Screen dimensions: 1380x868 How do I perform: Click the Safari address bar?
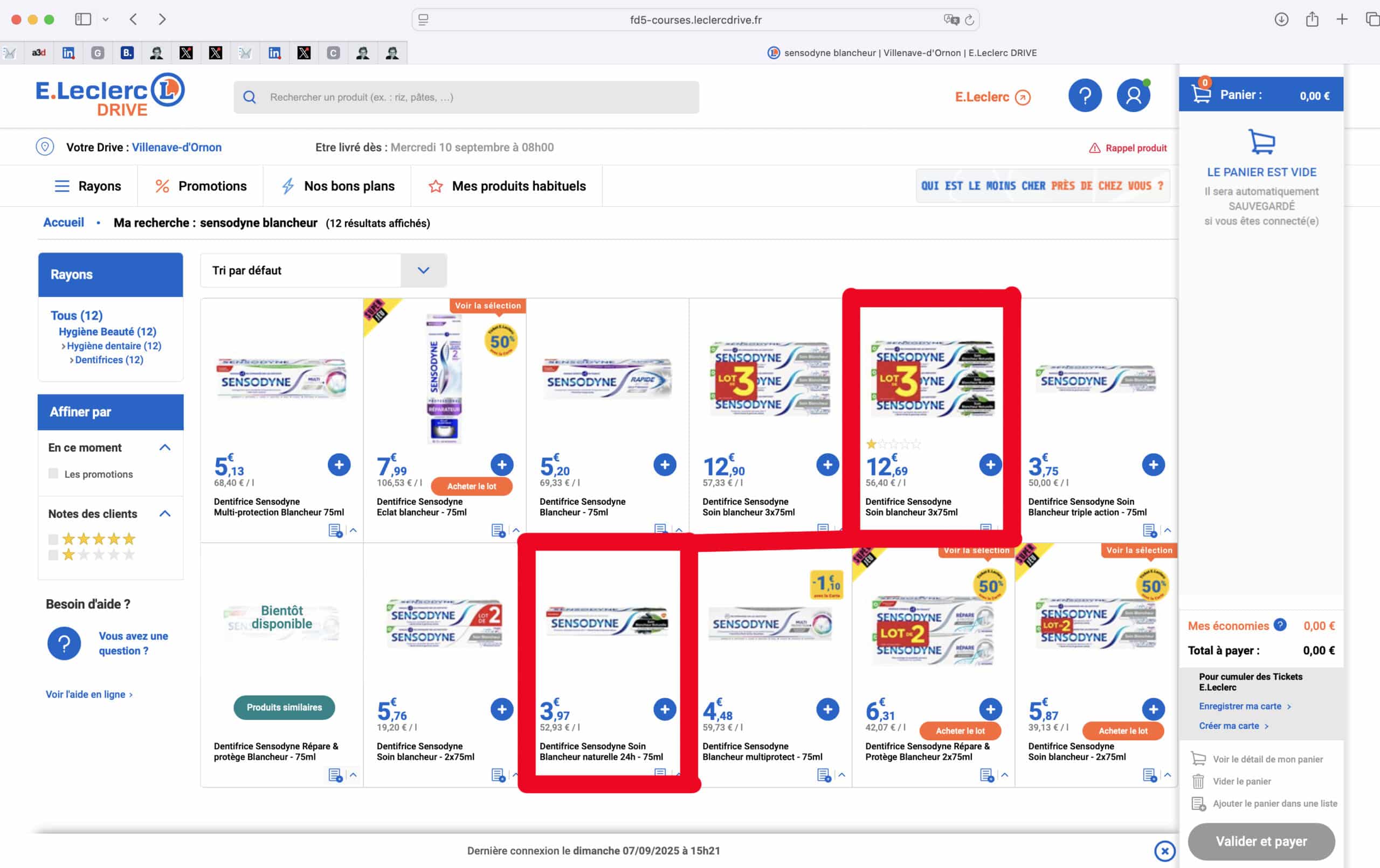[695, 19]
